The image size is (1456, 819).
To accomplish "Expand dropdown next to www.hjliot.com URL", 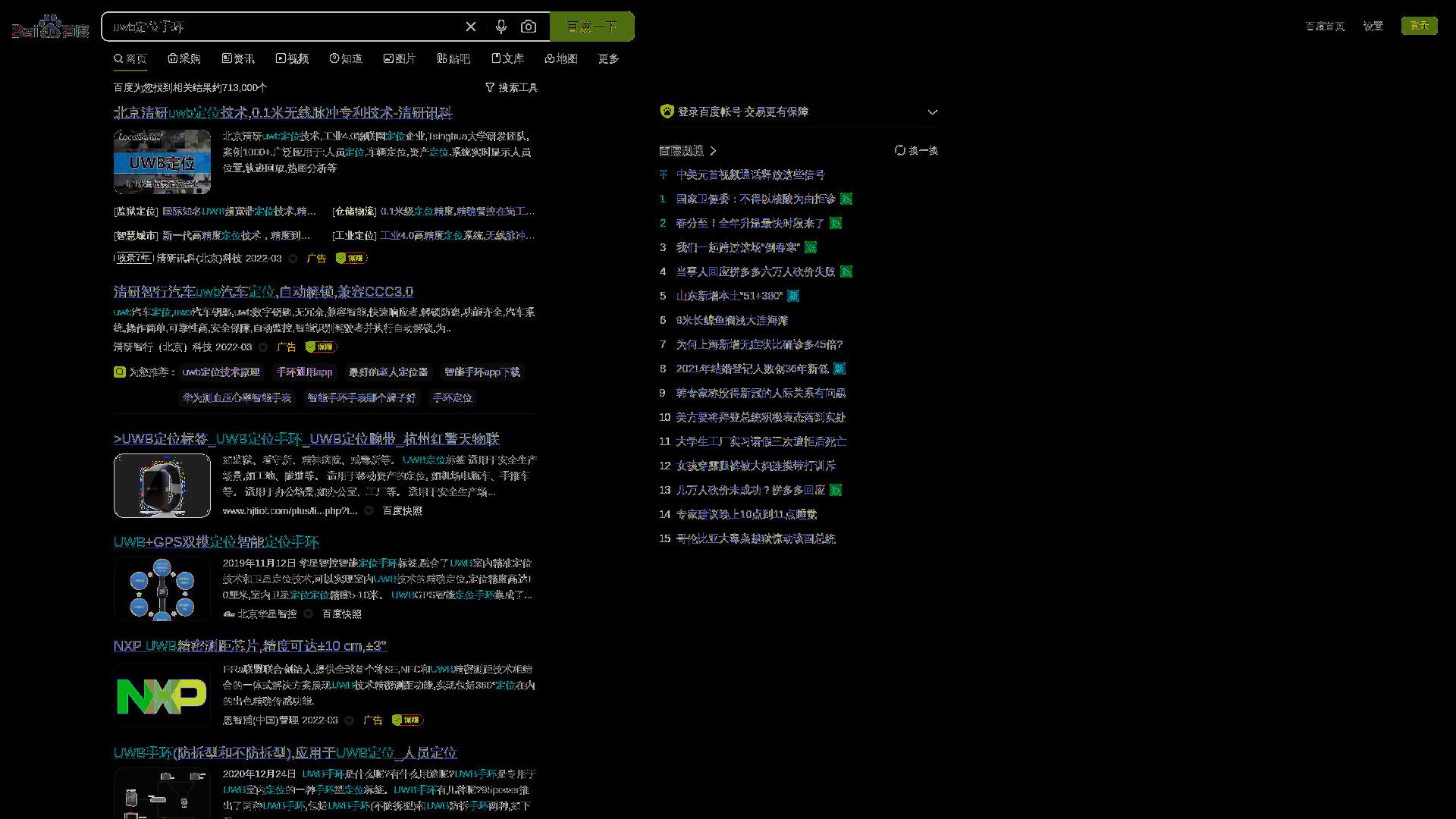I will tap(369, 511).
